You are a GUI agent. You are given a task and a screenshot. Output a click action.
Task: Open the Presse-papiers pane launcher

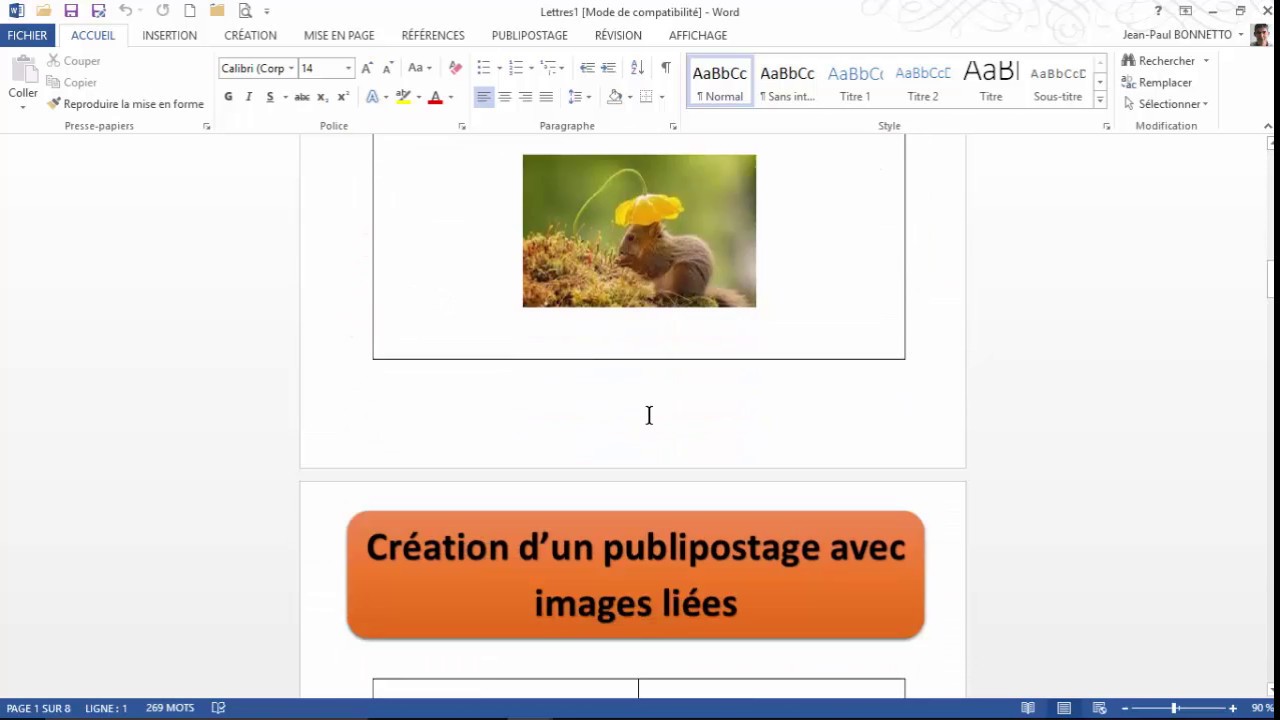tap(207, 127)
